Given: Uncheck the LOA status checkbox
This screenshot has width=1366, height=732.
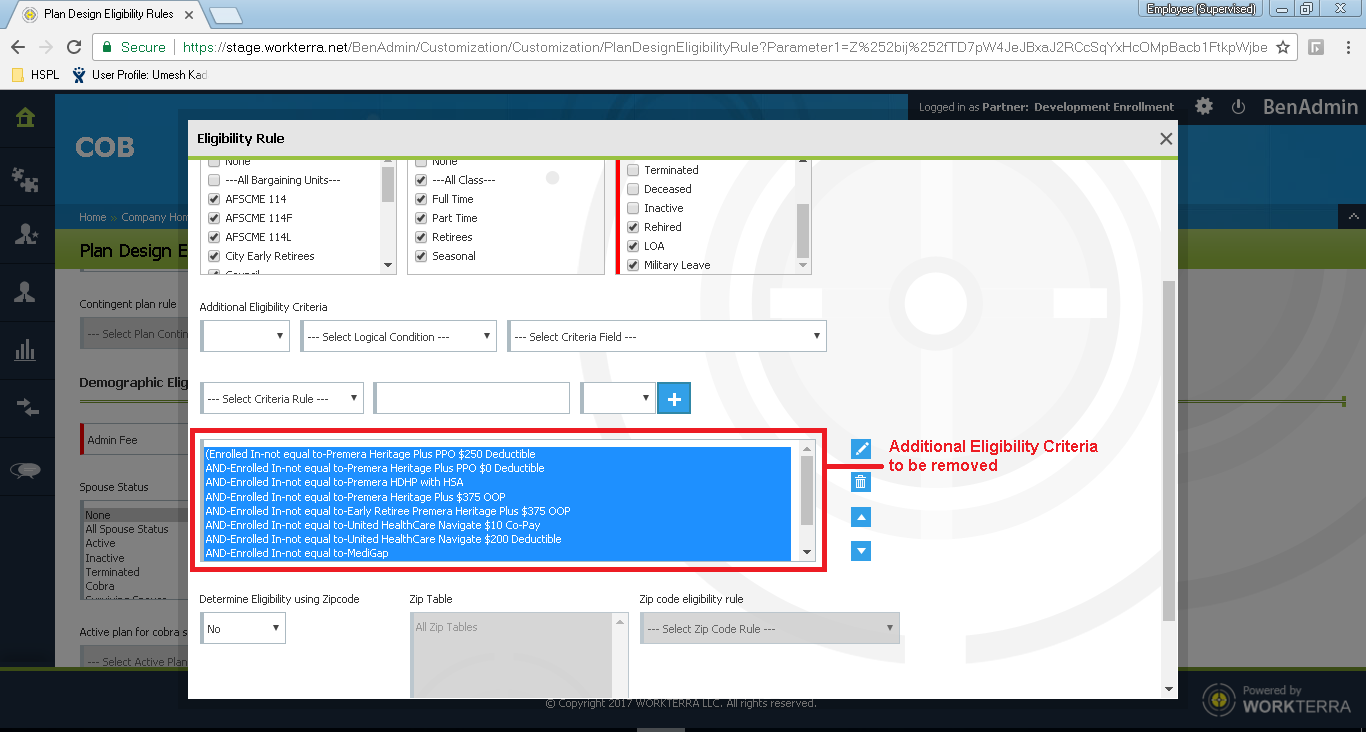Looking at the screenshot, I should click(x=633, y=246).
